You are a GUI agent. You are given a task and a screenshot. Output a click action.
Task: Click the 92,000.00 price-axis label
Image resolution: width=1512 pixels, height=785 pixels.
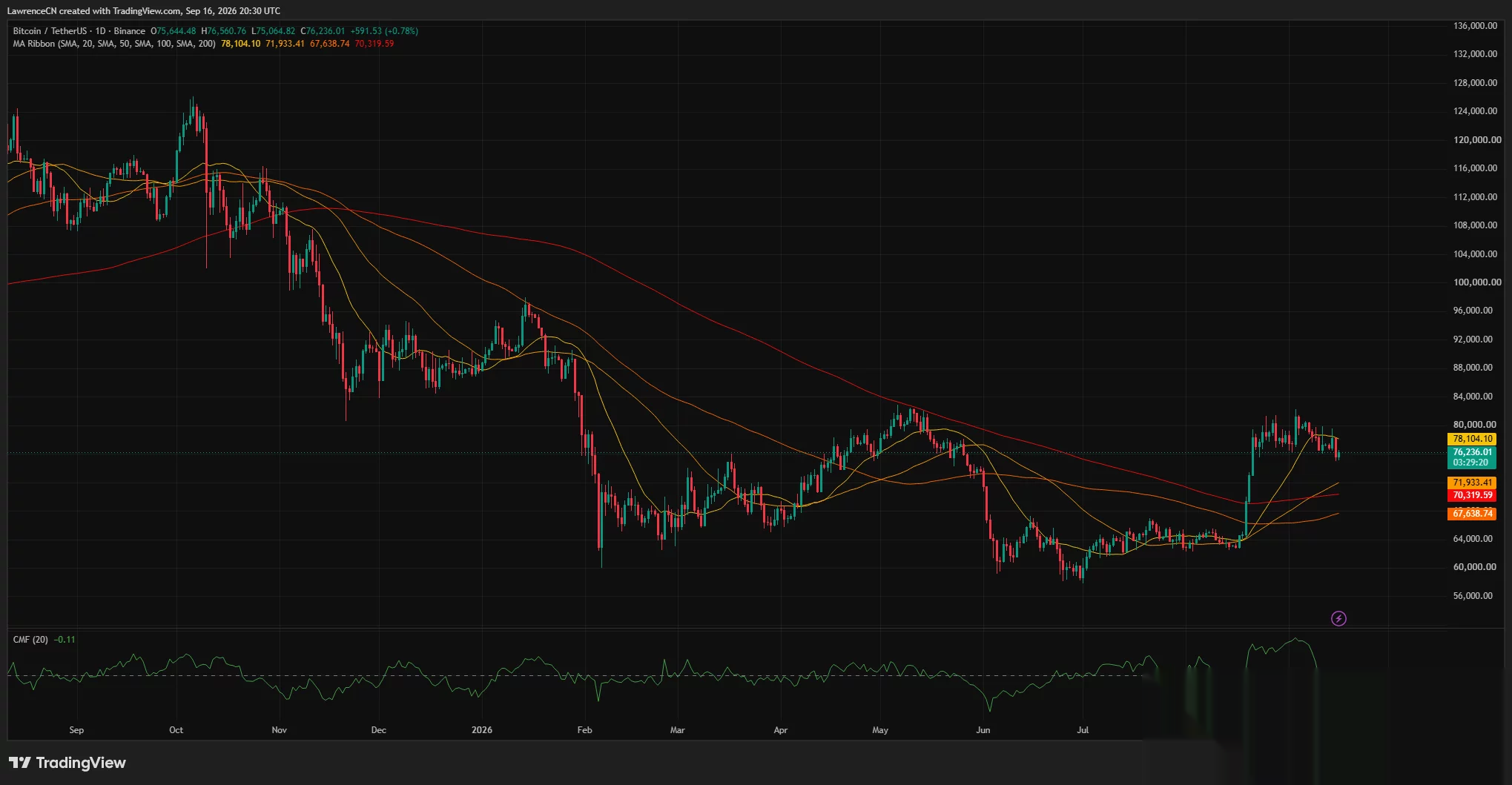click(1473, 339)
